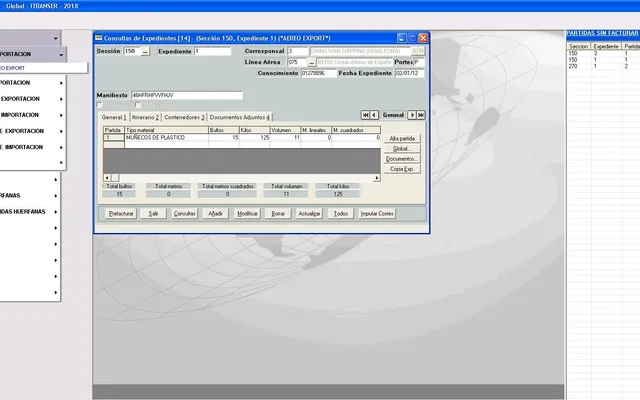Open Documentos... button

click(x=402, y=159)
